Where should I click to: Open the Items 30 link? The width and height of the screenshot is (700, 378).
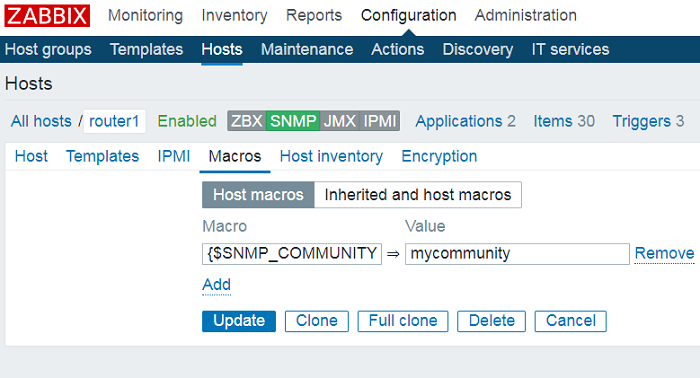[x=564, y=121]
